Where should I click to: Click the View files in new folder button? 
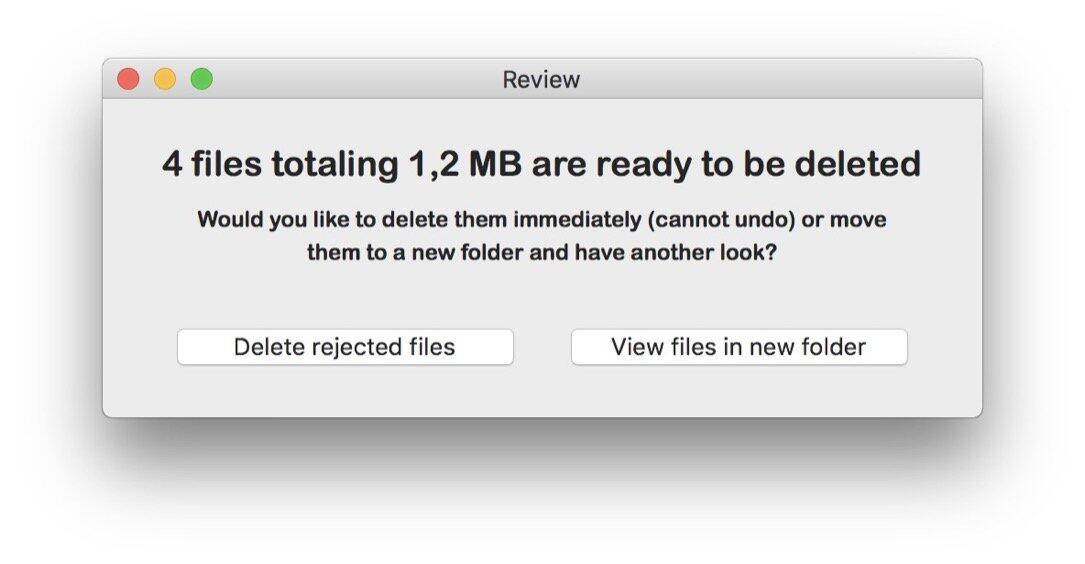739,347
